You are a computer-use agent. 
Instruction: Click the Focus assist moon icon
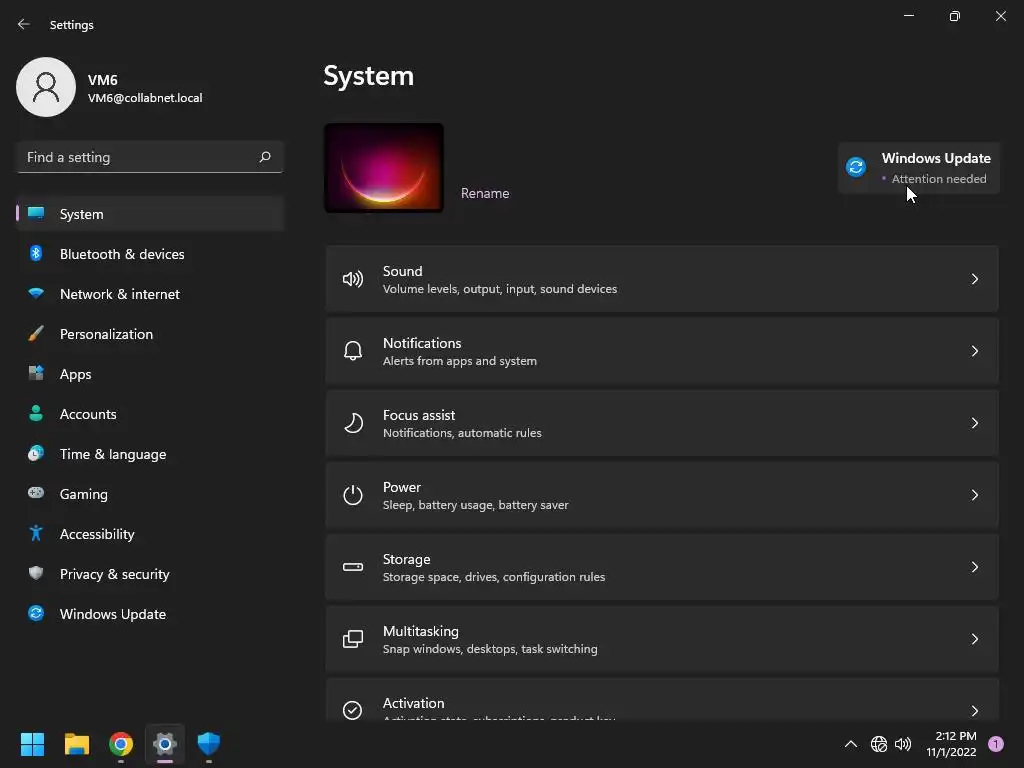tap(353, 423)
